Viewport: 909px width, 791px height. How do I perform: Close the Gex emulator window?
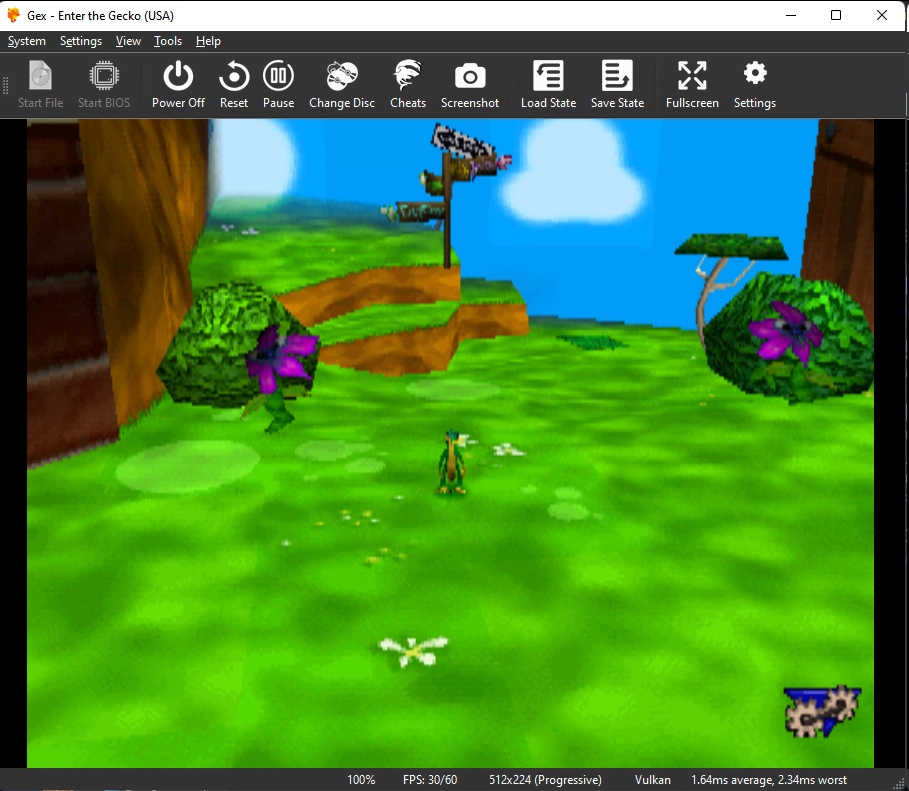[882, 15]
